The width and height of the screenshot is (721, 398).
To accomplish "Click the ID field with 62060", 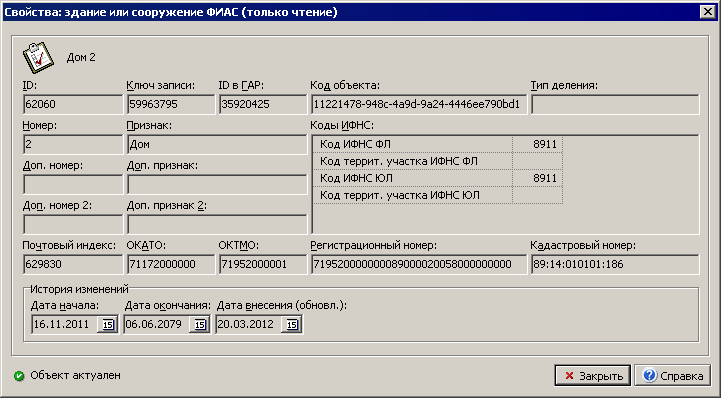I will point(73,104).
